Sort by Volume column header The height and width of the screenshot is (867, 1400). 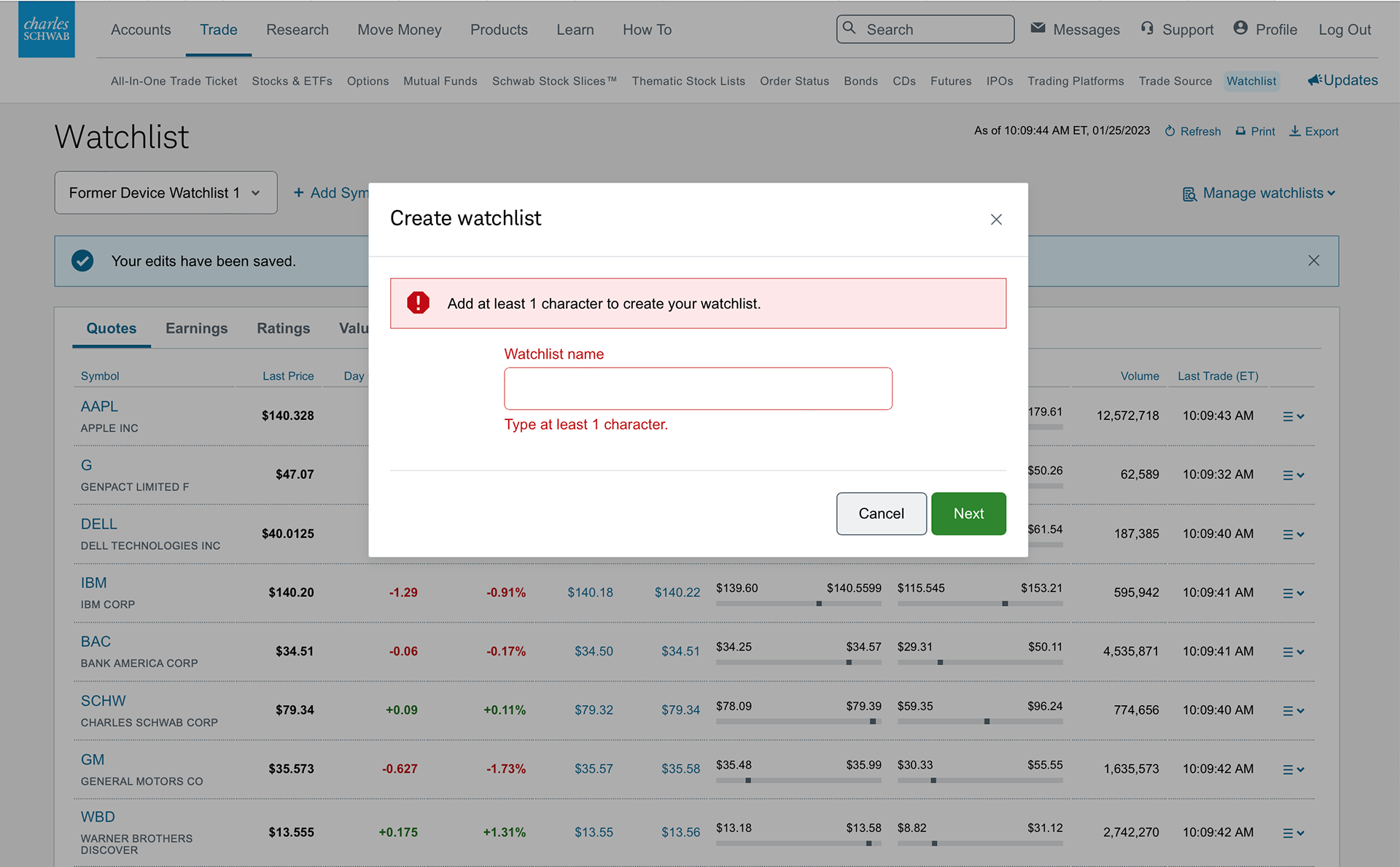1140,376
